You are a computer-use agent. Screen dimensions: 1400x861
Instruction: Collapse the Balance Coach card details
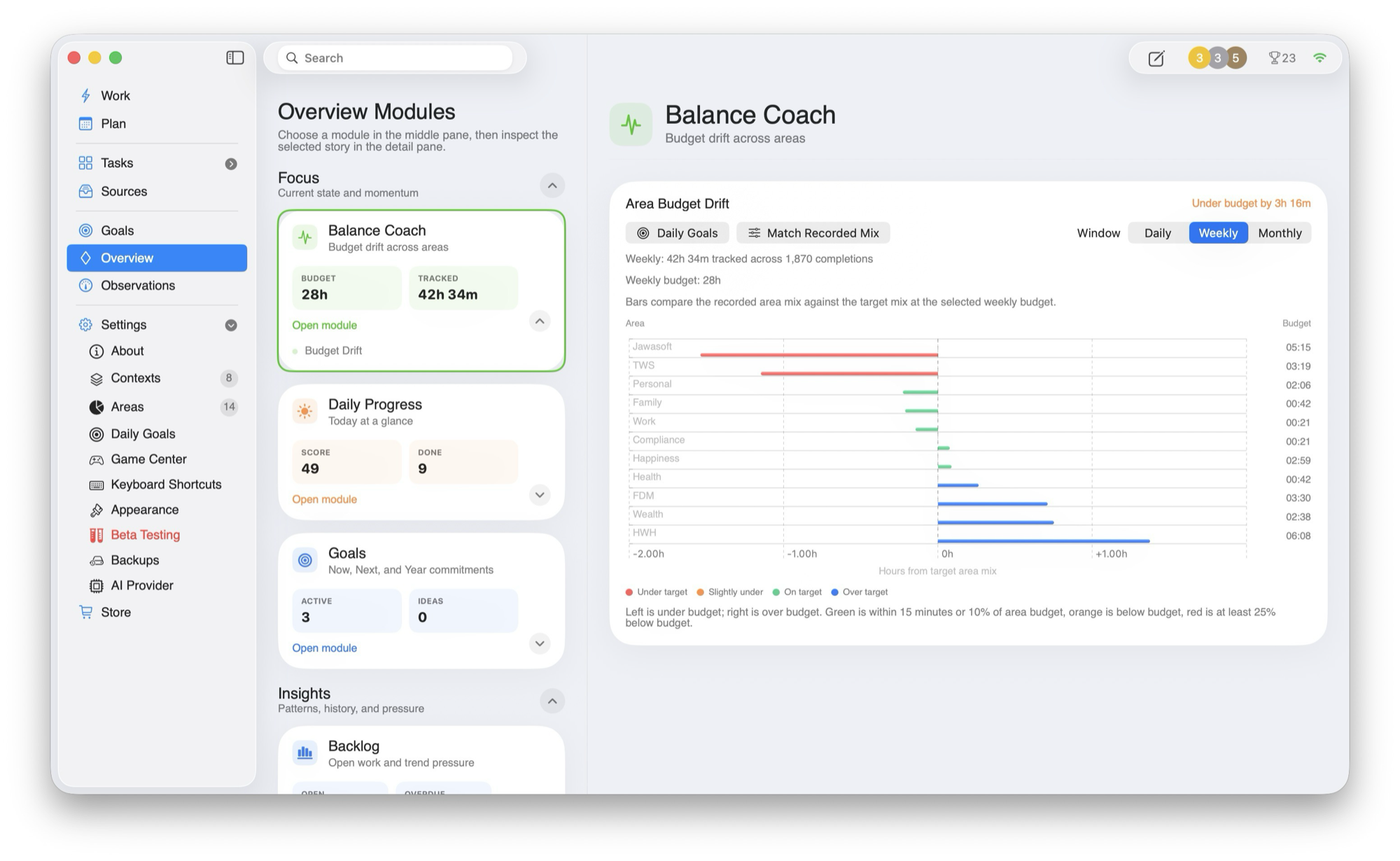540,321
